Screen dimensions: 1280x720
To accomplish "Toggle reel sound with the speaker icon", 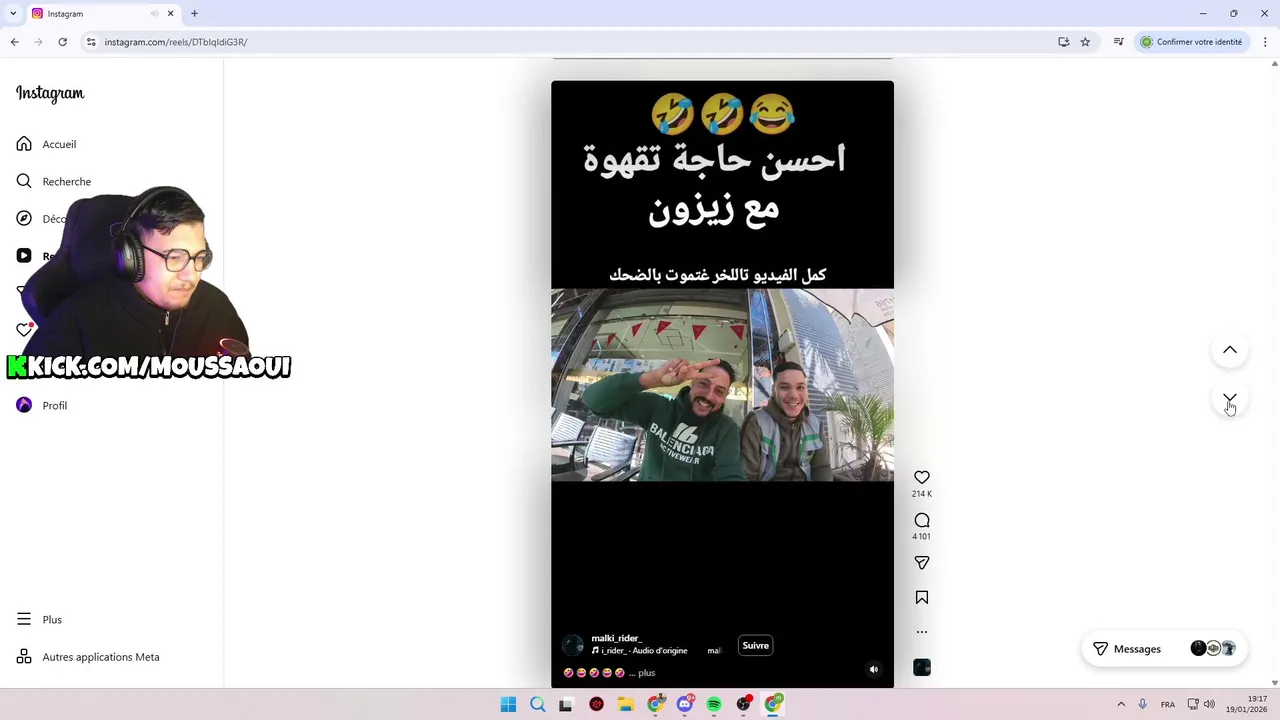I will point(874,670).
